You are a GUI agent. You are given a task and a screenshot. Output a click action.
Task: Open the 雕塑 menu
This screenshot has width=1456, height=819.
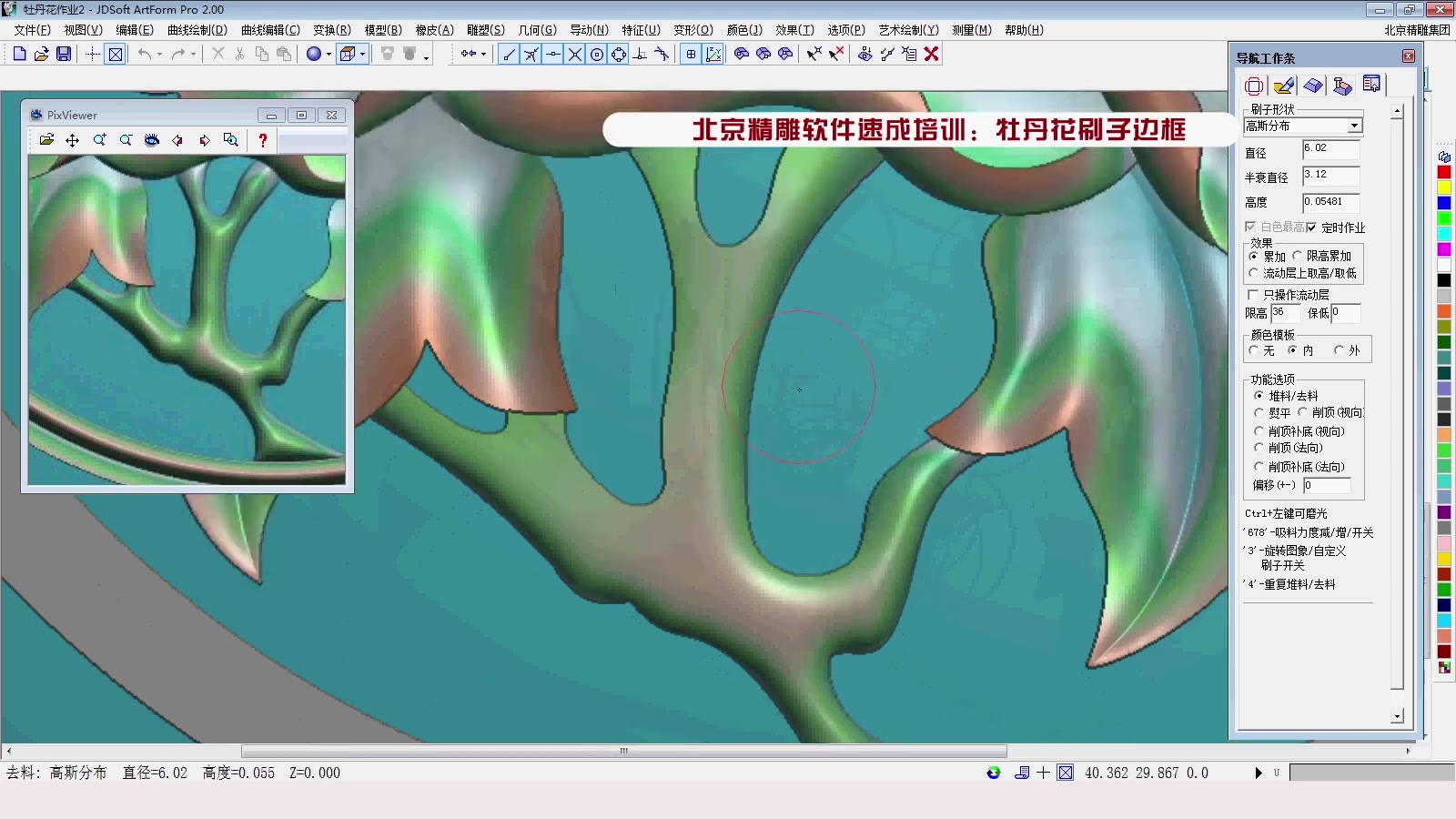click(487, 29)
